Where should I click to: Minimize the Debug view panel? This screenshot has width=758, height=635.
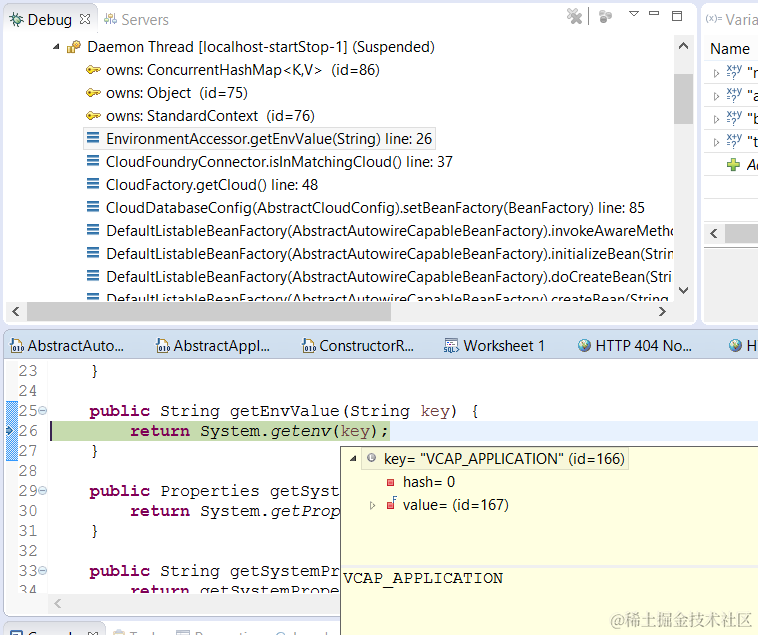point(654,14)
